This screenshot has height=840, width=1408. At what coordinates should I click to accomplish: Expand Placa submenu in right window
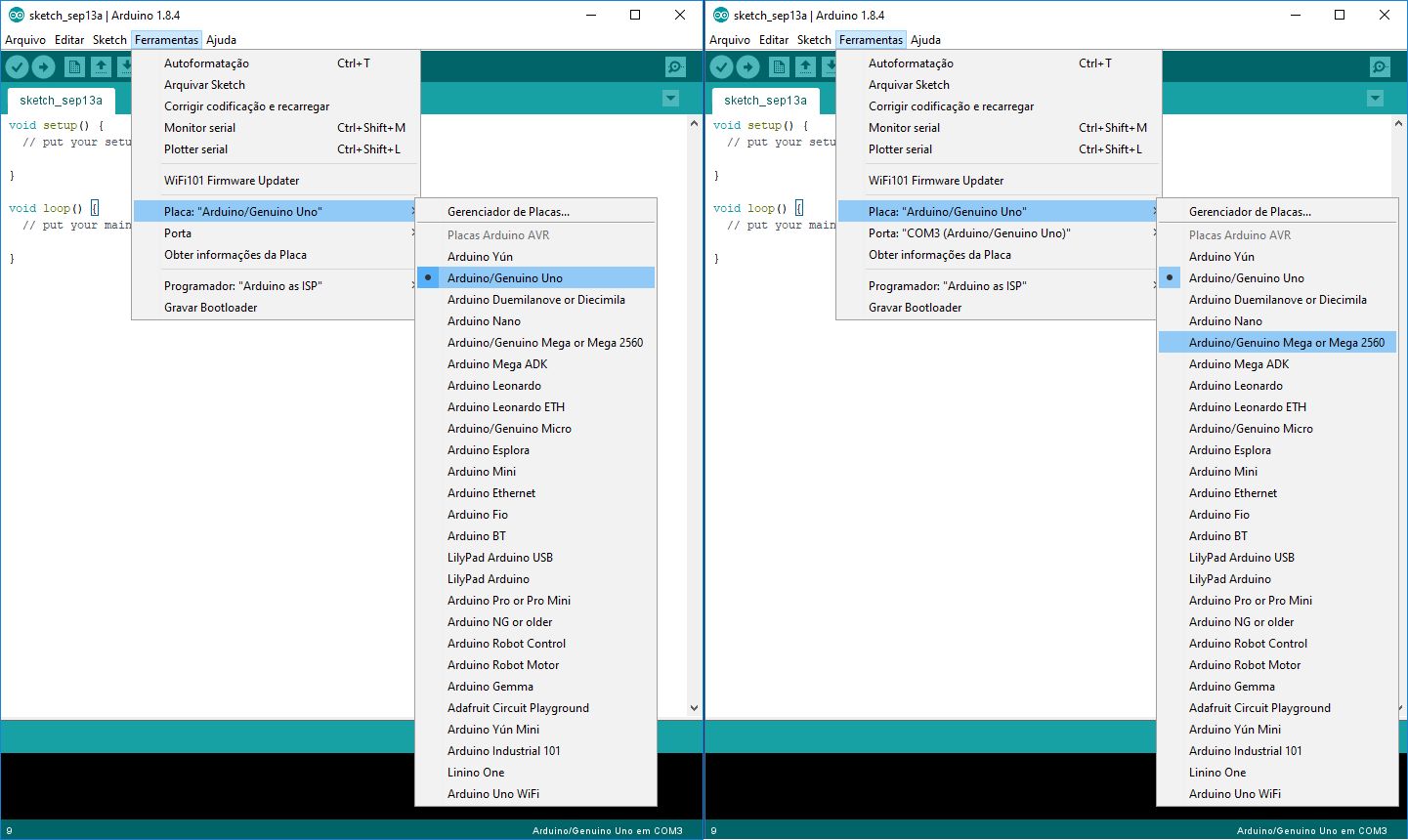pos(999,212)
